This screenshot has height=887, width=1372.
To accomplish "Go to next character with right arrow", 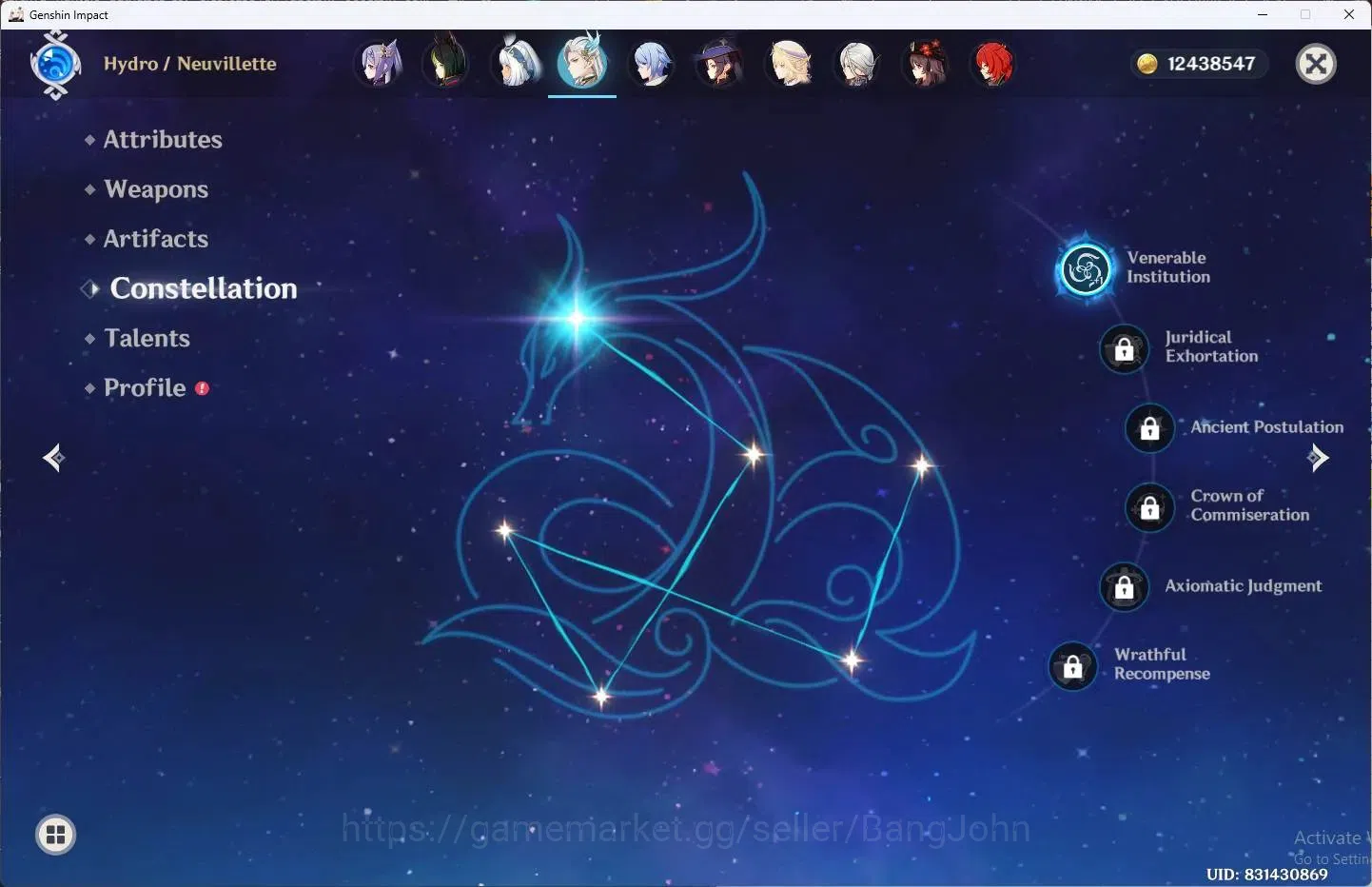I will click(1319, 458).
